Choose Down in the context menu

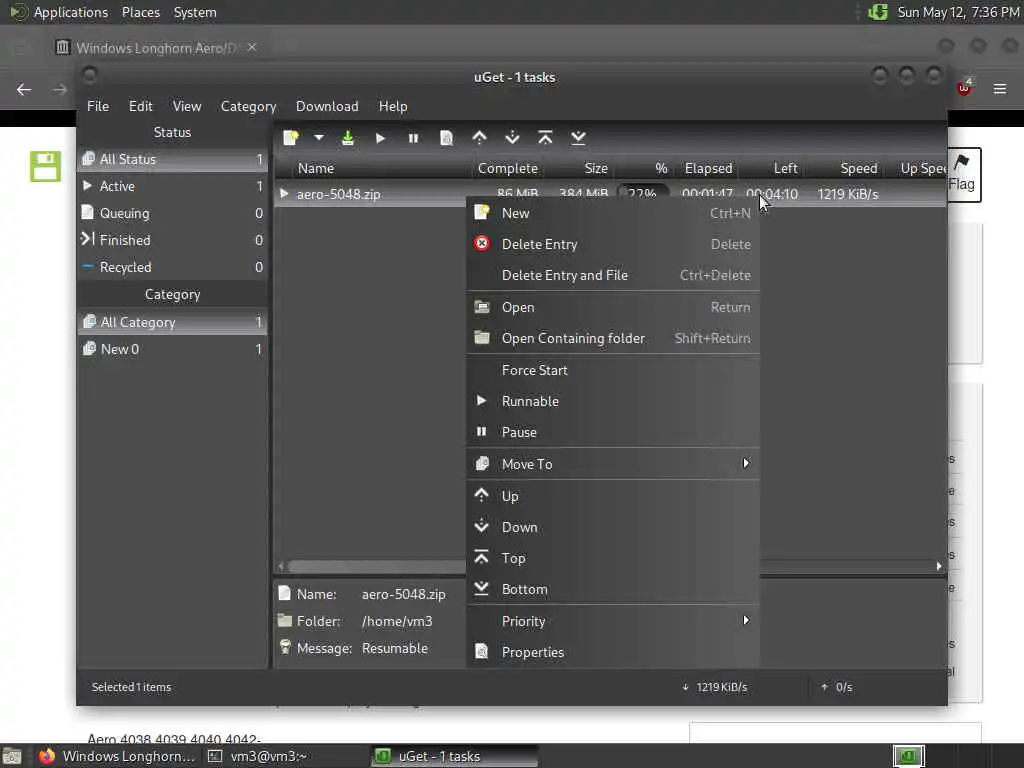(613, 527)
